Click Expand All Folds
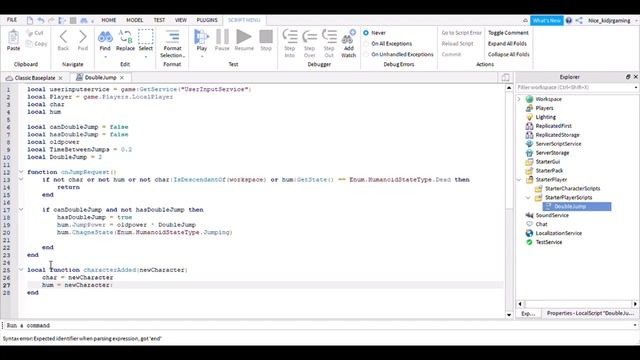The image size is (640, 360). tap(507, 44)
